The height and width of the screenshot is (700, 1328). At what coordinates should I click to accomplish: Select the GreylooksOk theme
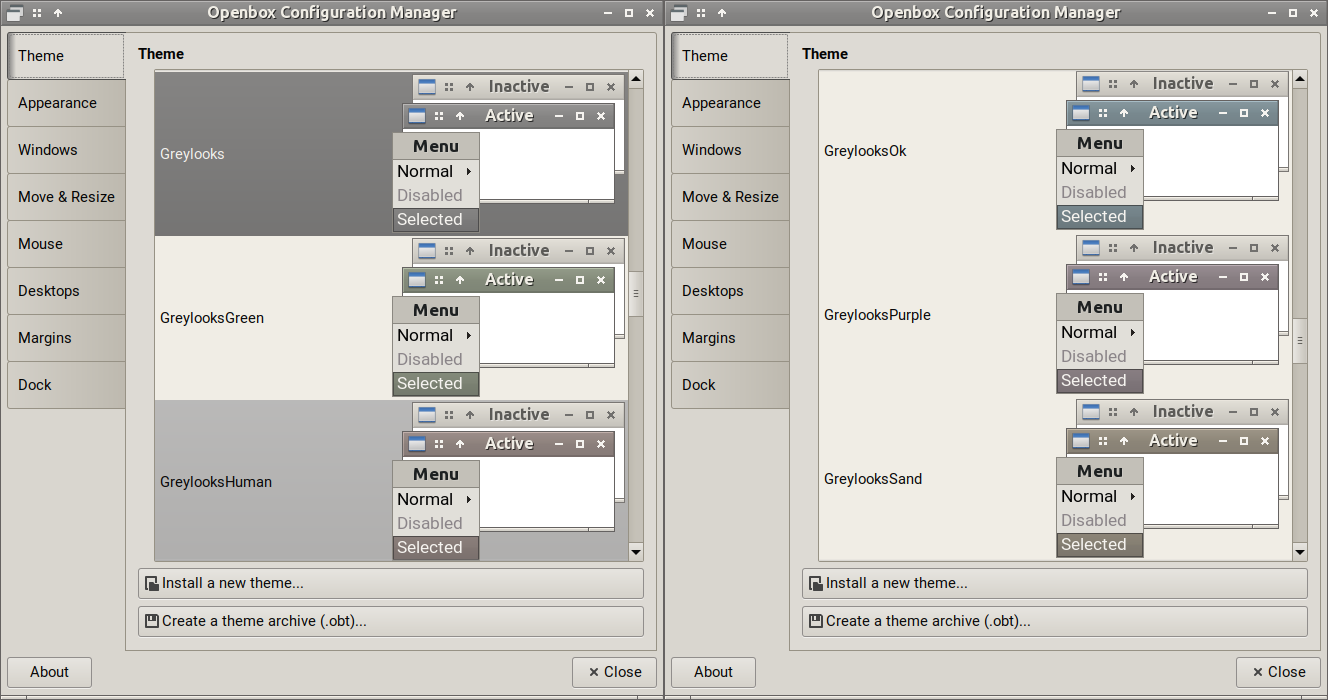point(1055,151)
